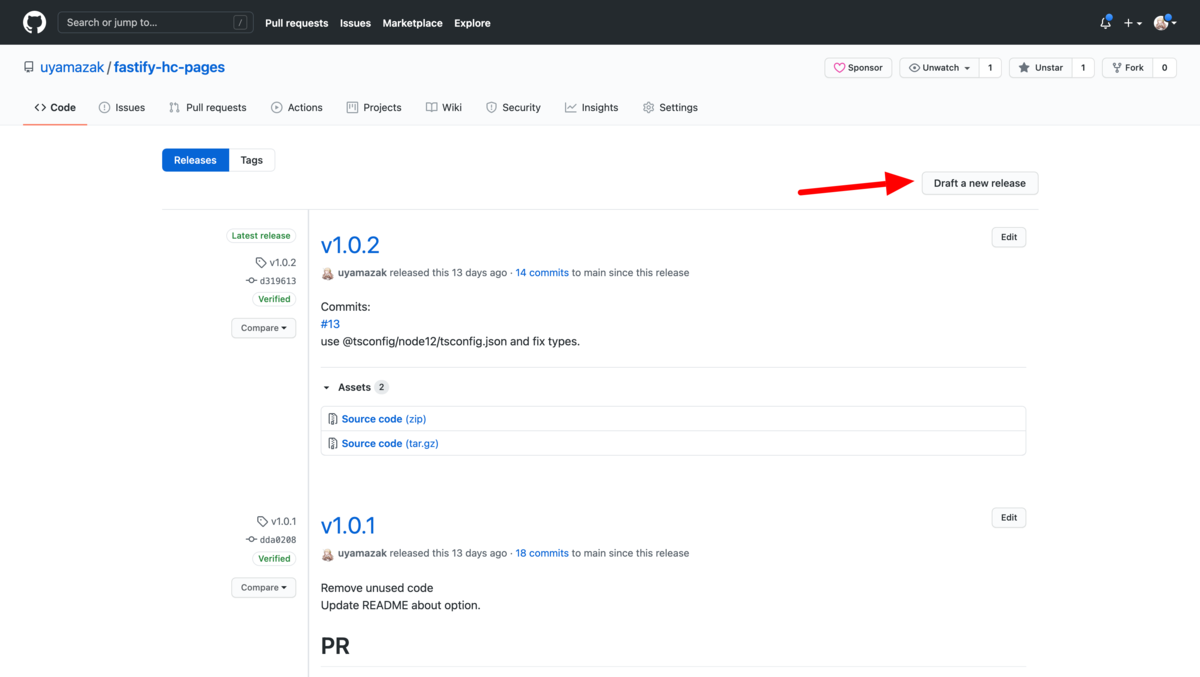Viewport: 1200px width, 677px height.
Task: Open the watchers count 1
Action: (x=990, y=68)
